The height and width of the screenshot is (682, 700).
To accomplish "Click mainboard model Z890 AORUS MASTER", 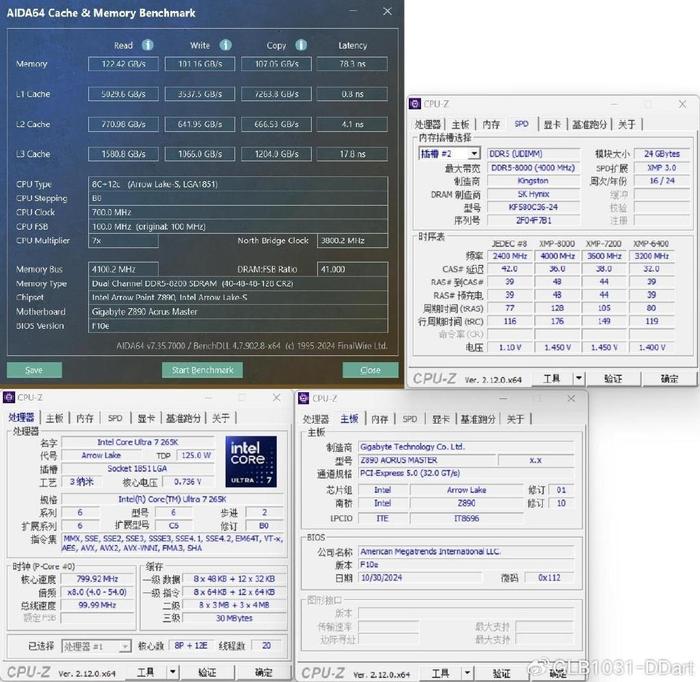I will 426,460.
